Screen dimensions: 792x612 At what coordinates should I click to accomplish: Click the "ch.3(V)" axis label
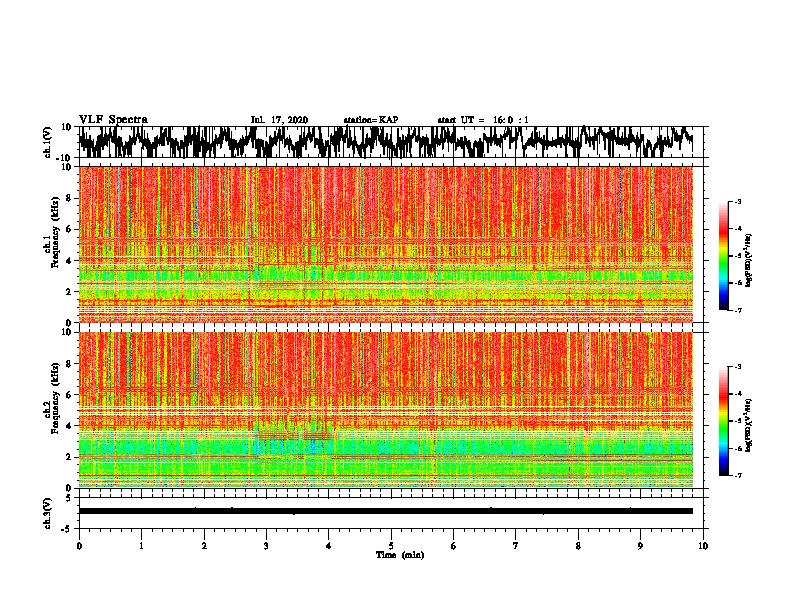coord(48,513)
